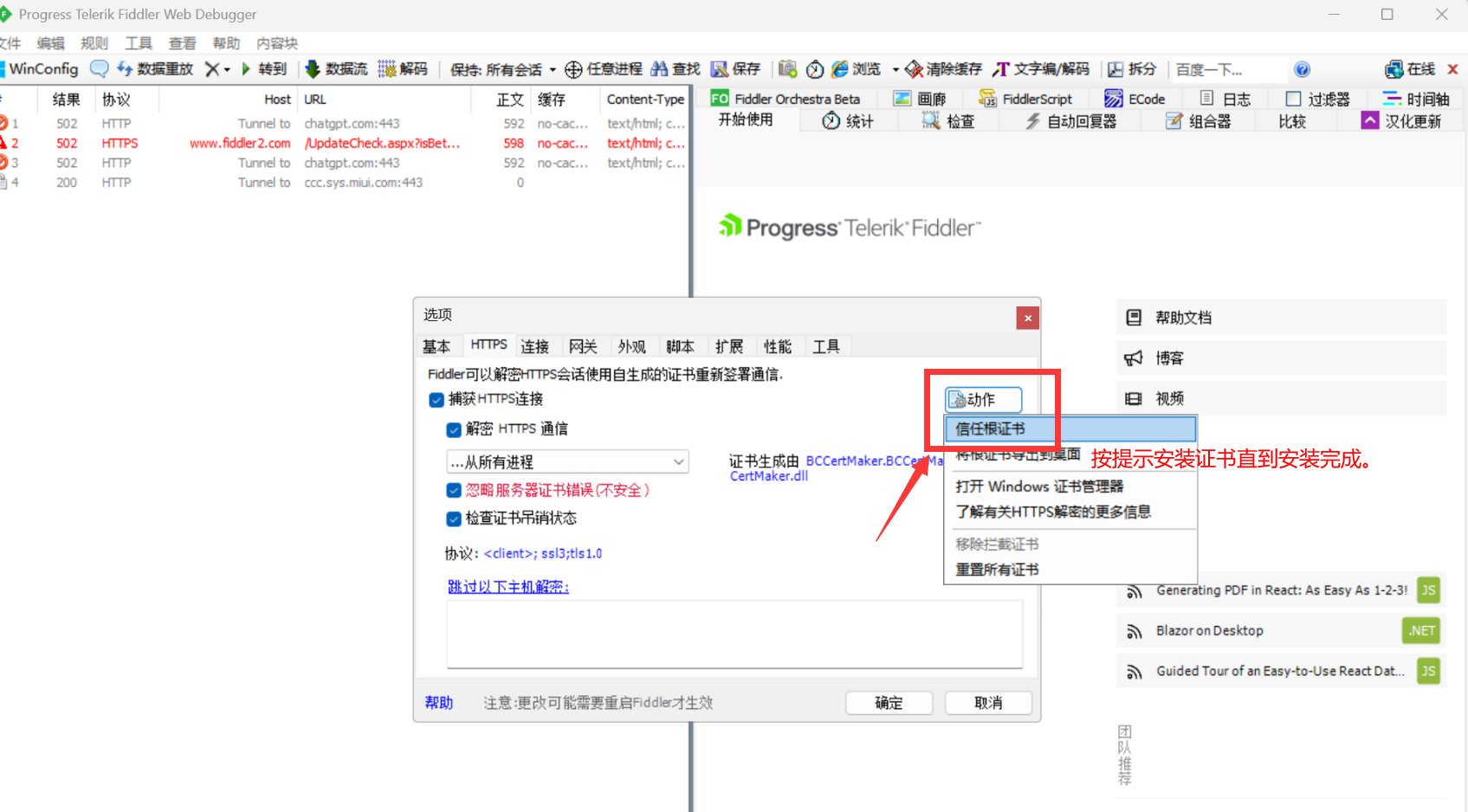
Task: Open the 汉化更新 tab
Action: (1401, 121)
